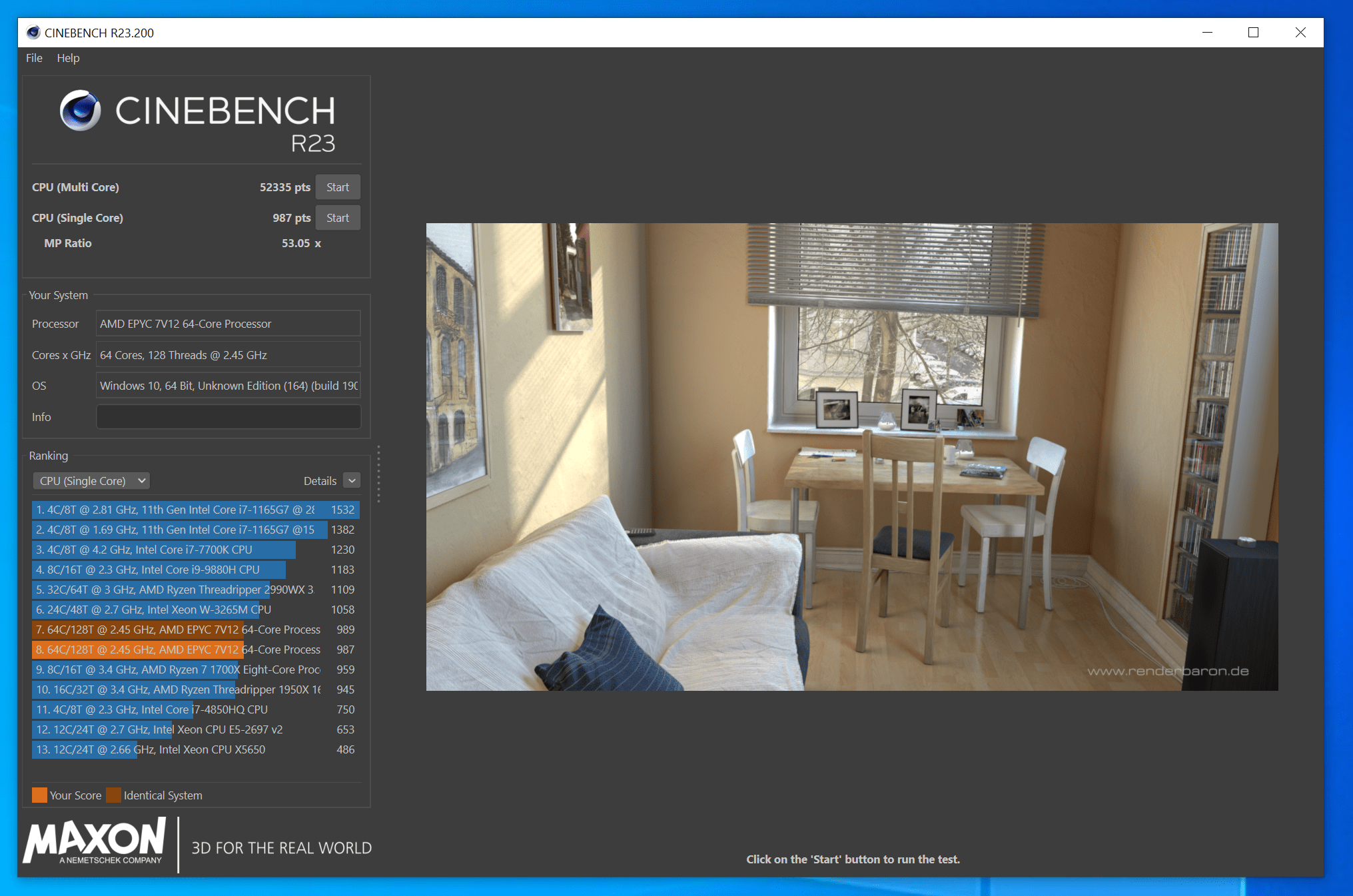
Task: Click the Cinebench sphere logo in header
Action: (81, 111)
